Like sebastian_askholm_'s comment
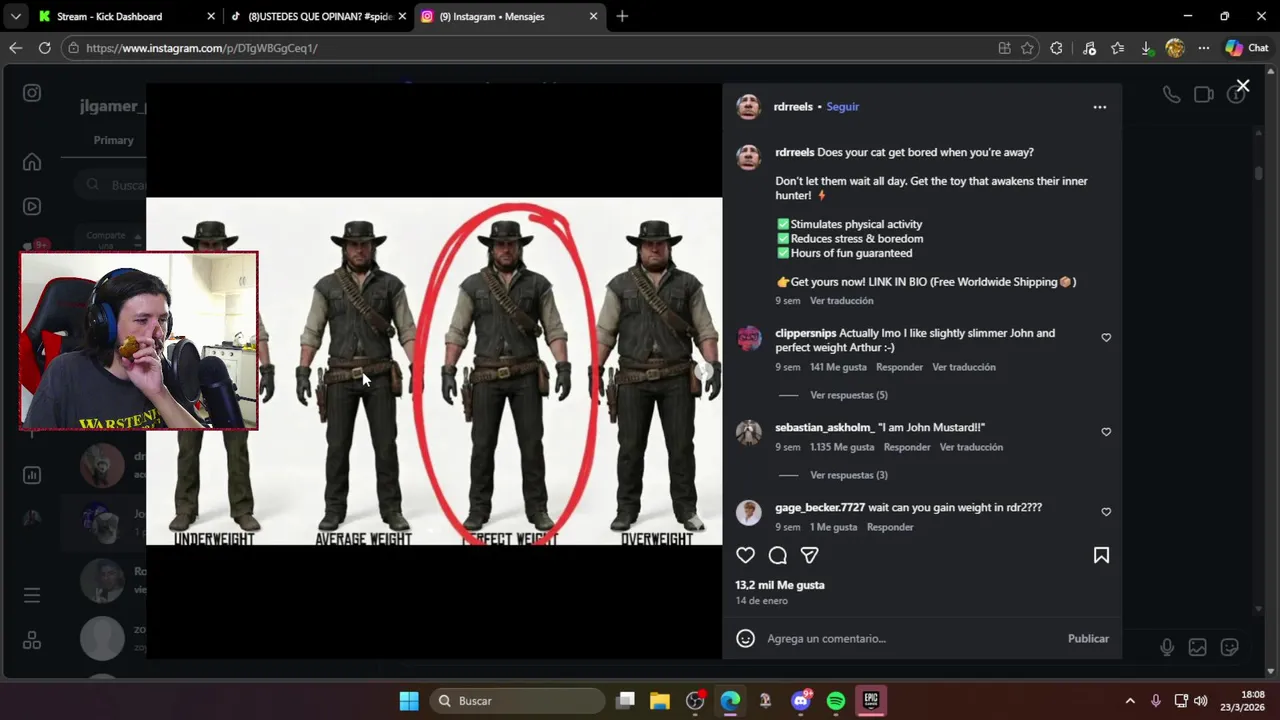The height and width of the screenshot is (720, 1280). coord(1106,432)
